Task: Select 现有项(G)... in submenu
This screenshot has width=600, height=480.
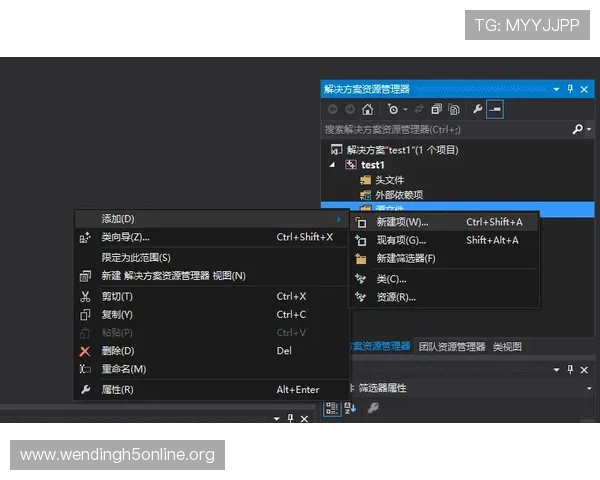Action: (444, 240)
